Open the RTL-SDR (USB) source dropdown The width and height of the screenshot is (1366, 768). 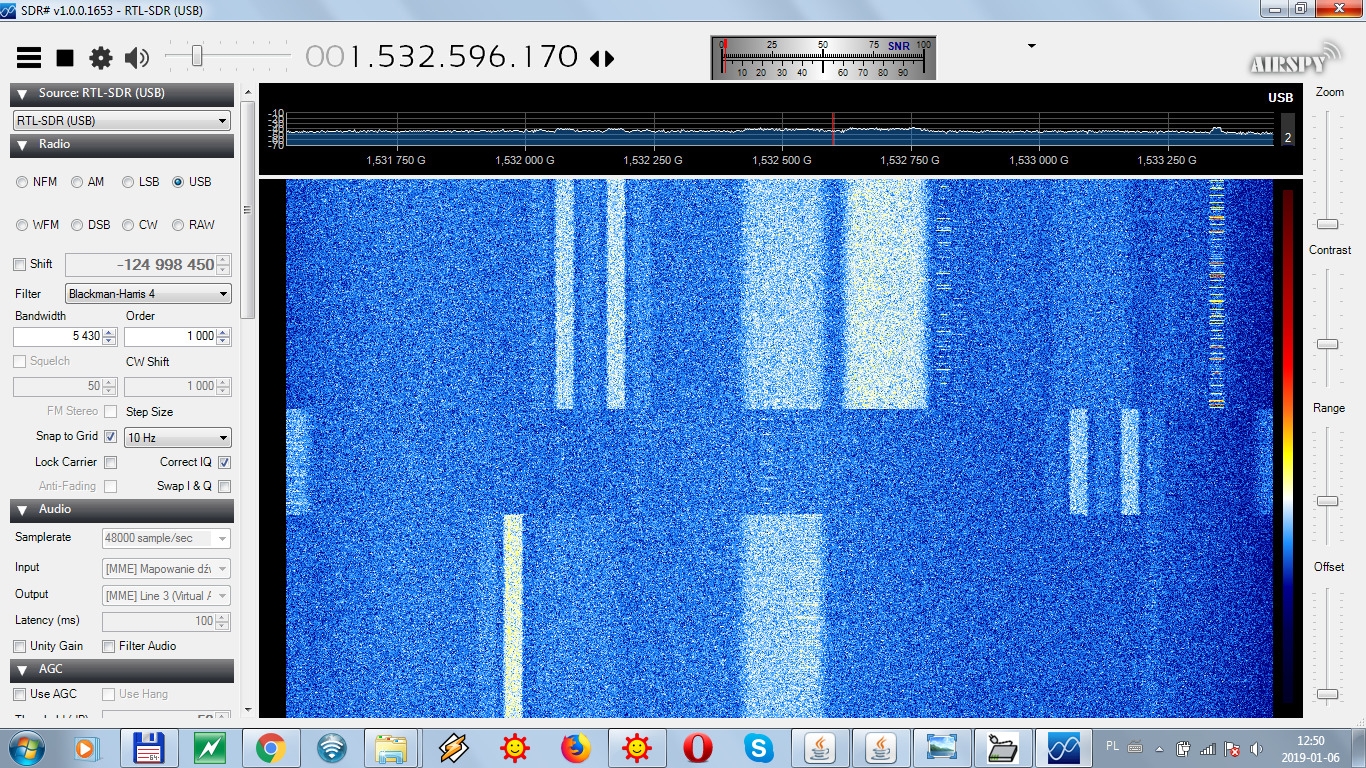click(x=122, y=121)
